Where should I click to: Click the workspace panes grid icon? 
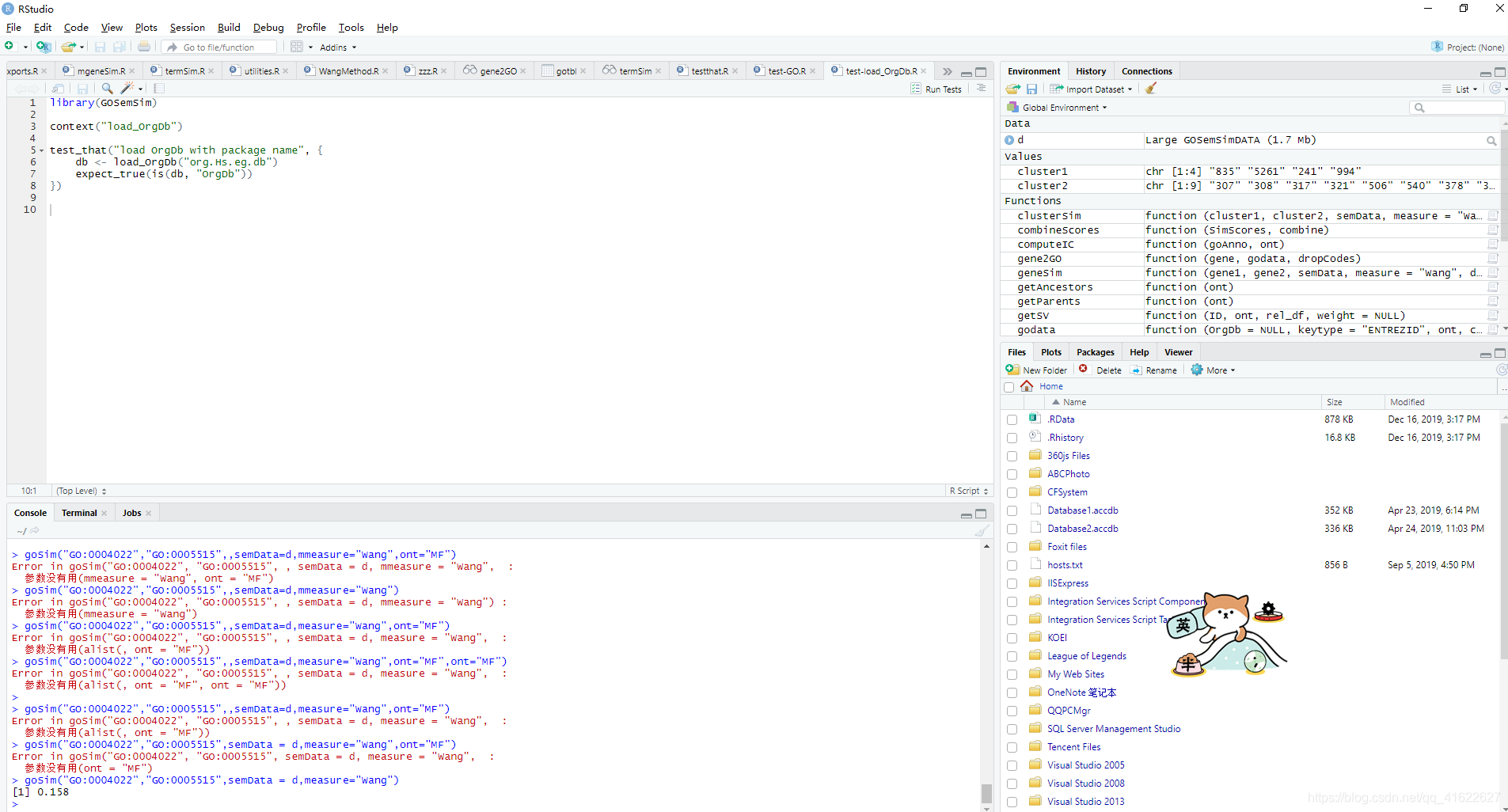pyautogui.click(x=297, y=47)
